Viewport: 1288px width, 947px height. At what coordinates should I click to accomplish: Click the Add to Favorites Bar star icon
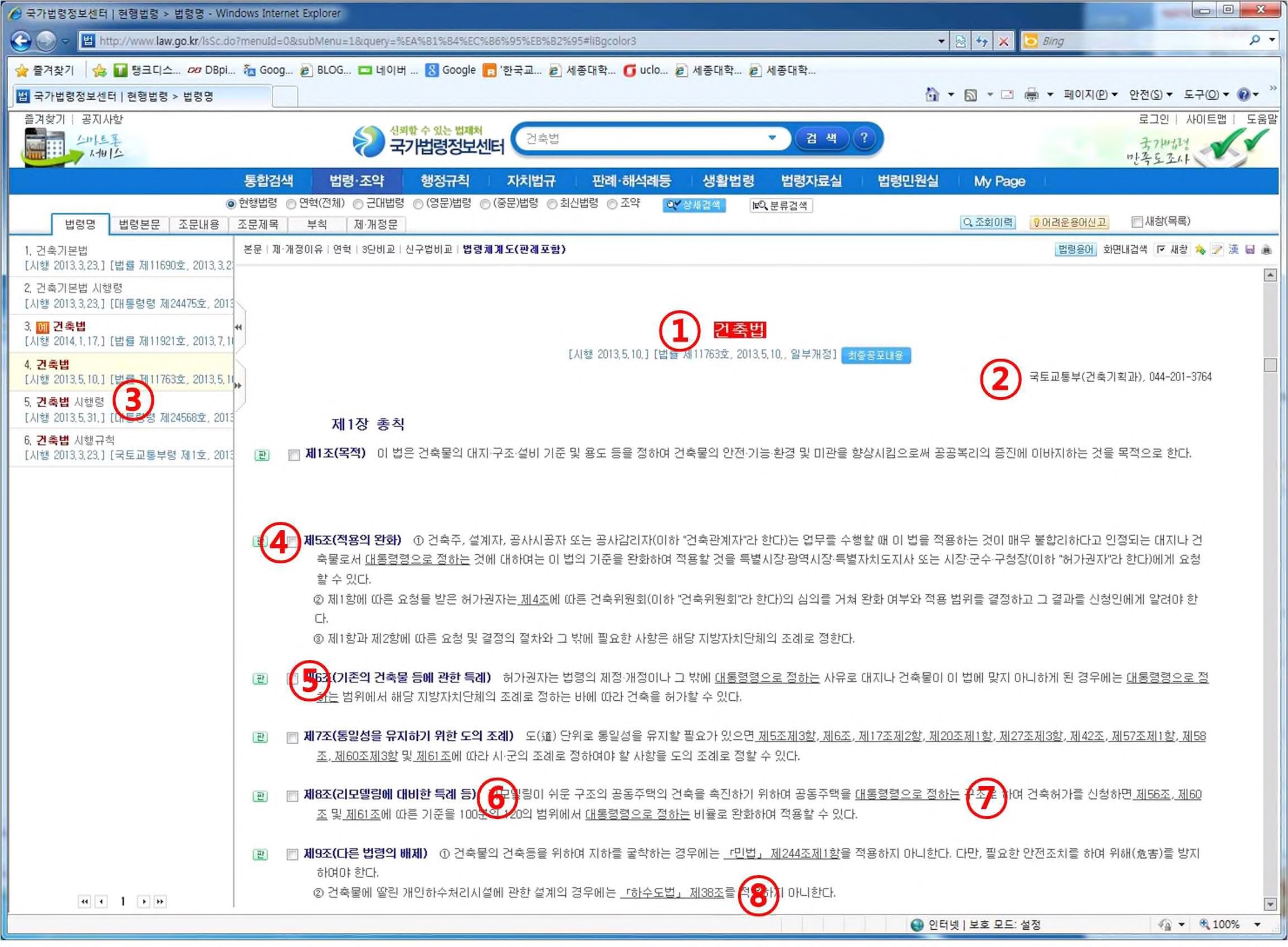(x=99, y=71)
